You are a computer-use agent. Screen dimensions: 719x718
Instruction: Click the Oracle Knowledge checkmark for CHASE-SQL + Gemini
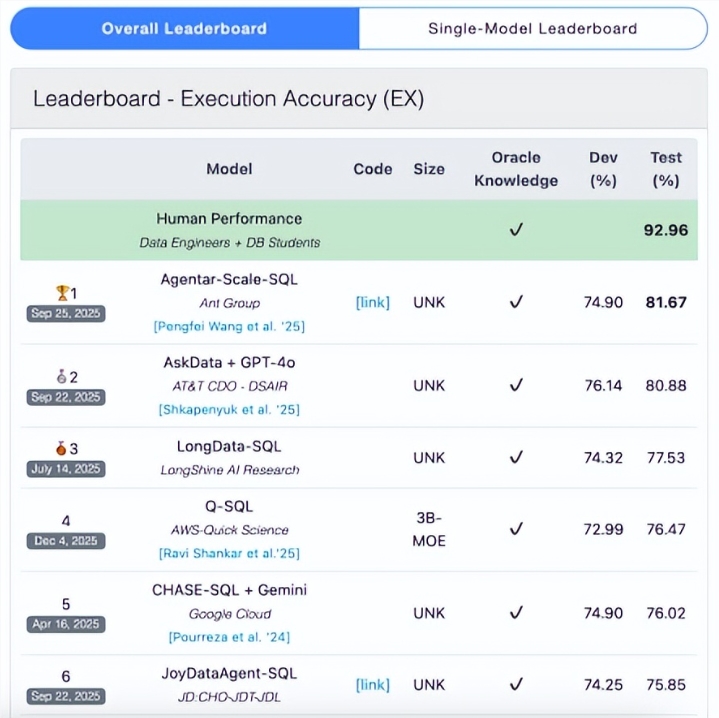pyautogui.click(x=516, y=612)
